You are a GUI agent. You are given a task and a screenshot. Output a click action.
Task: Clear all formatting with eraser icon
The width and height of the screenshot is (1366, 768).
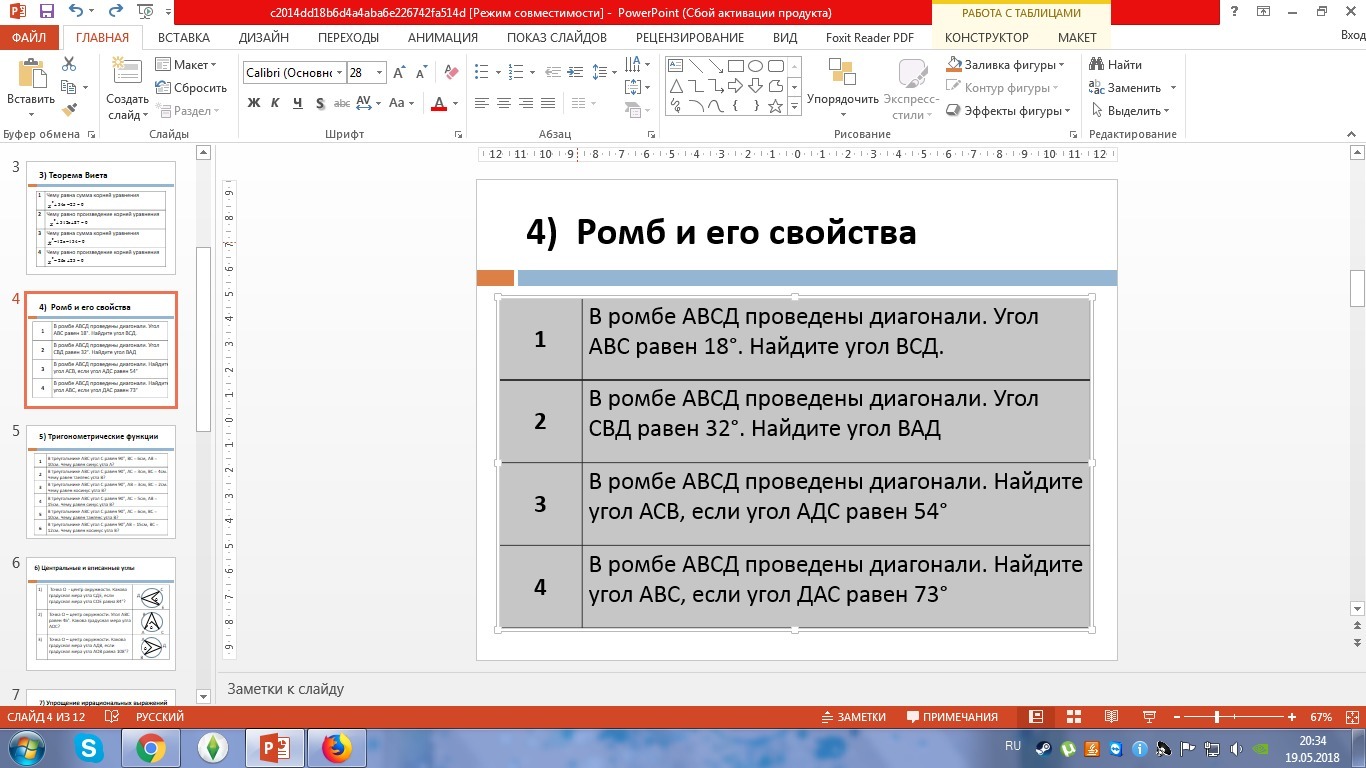pyautogui.click(x=450, y=73)
